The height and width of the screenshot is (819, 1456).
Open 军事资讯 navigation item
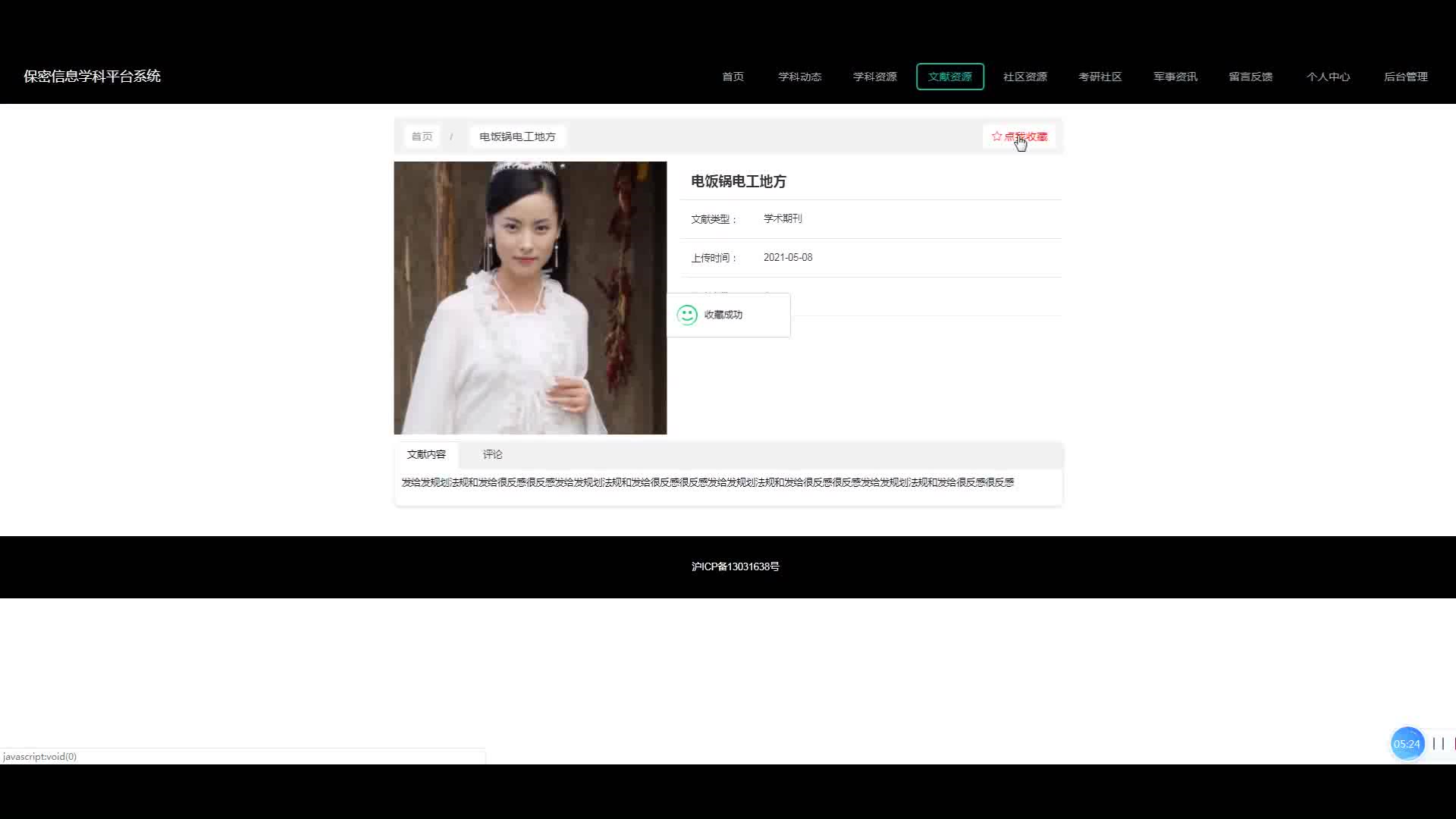point(1175,77)
